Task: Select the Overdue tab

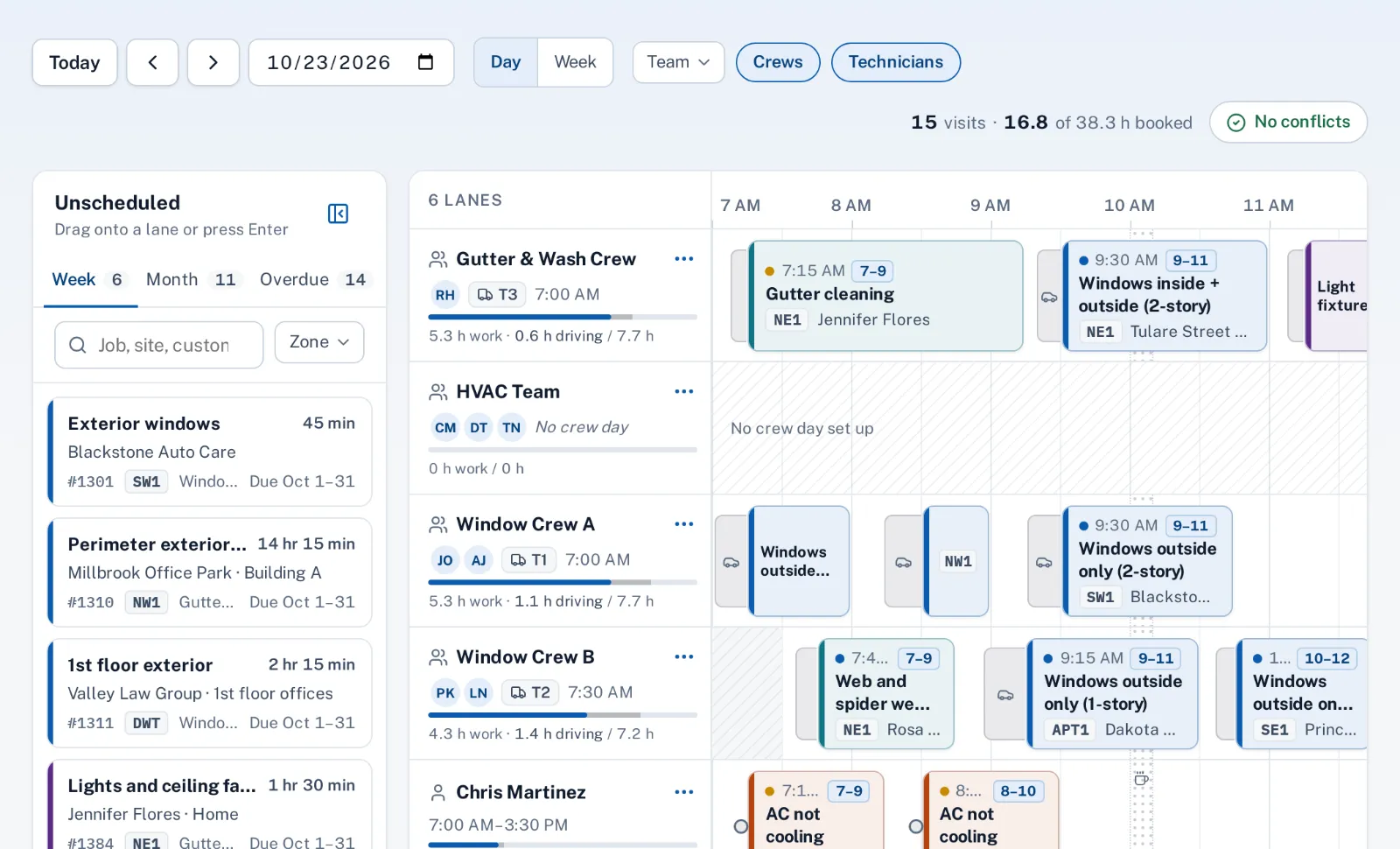Action: (314, 280)
